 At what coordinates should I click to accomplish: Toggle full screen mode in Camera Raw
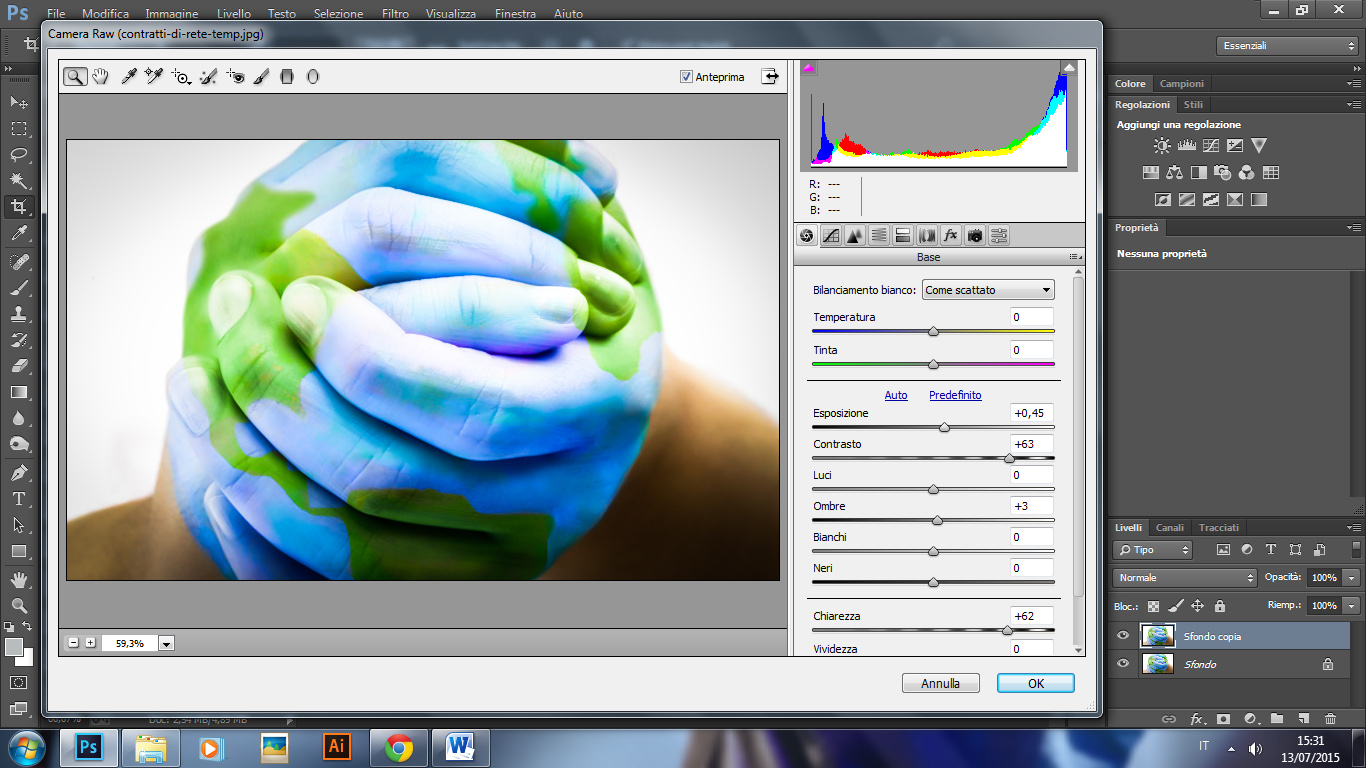pos(769,76)
